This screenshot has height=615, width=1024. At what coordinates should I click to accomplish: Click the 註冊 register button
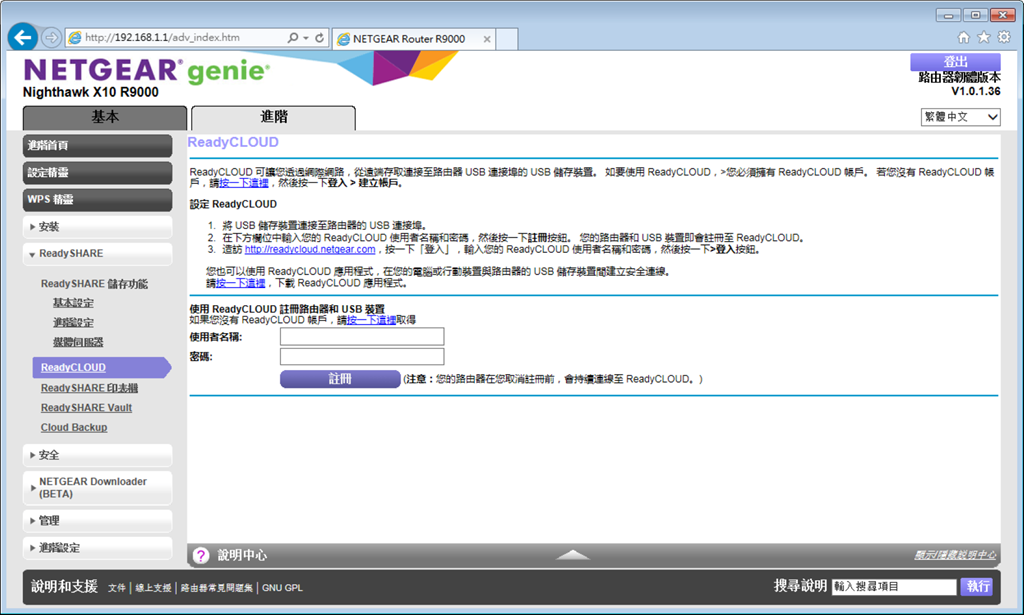(340, 379)
